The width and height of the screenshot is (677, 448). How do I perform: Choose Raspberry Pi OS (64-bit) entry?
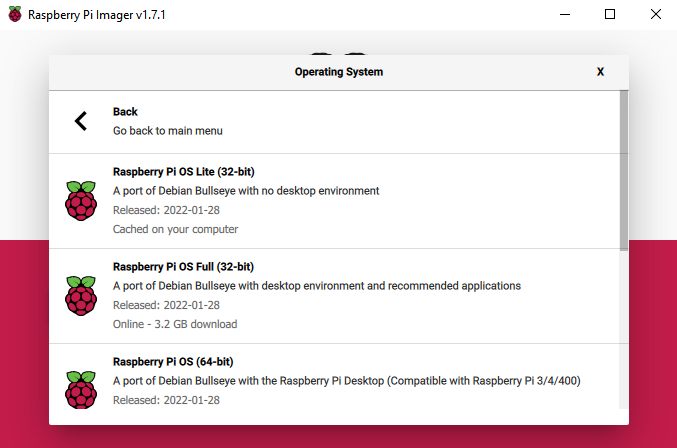[172, 362]
